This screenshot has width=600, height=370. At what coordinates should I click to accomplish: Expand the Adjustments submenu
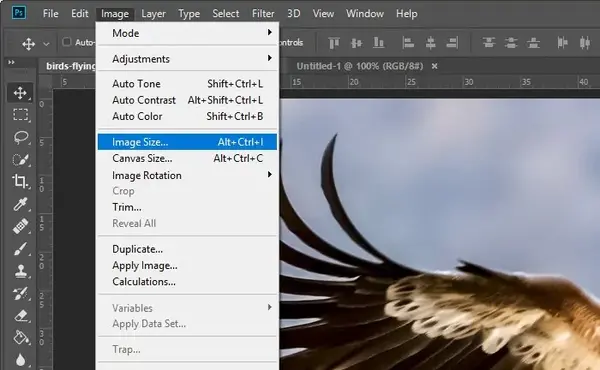188,59
